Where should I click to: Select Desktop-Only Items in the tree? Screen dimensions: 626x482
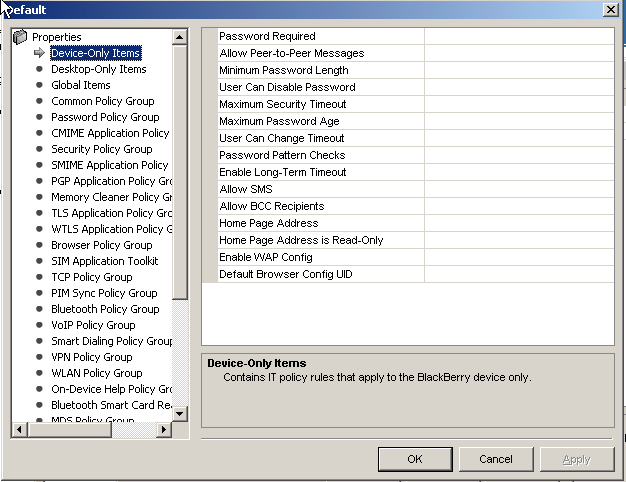coord(99,69)
